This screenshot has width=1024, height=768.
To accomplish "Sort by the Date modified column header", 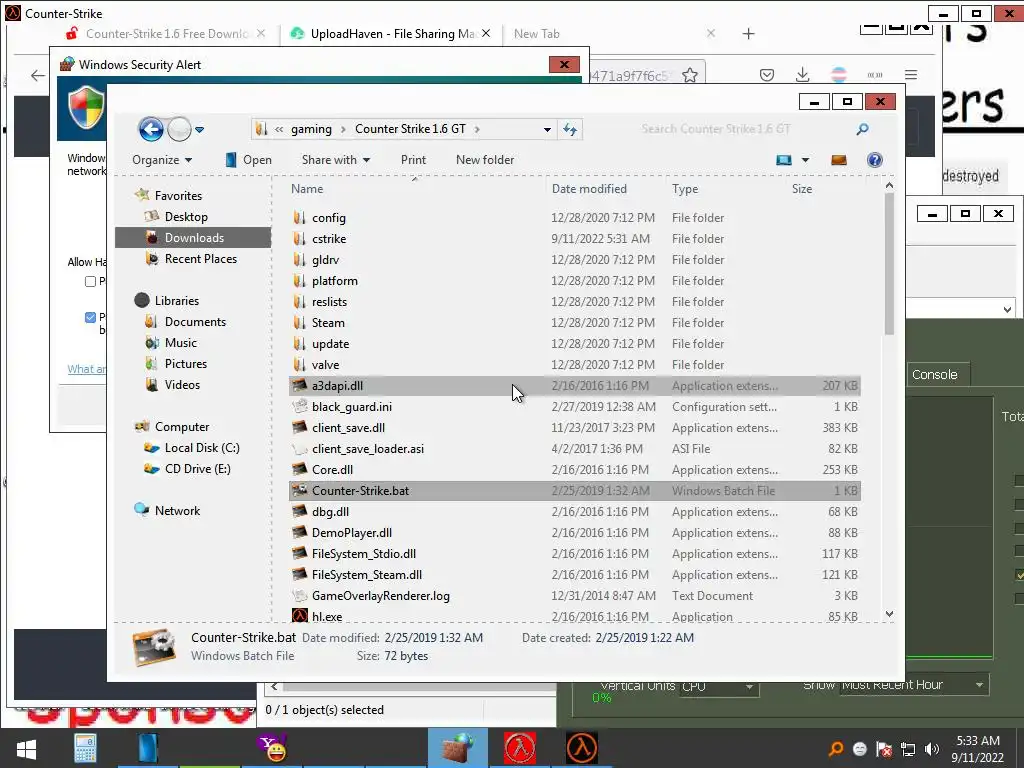I will pos(589,189).
